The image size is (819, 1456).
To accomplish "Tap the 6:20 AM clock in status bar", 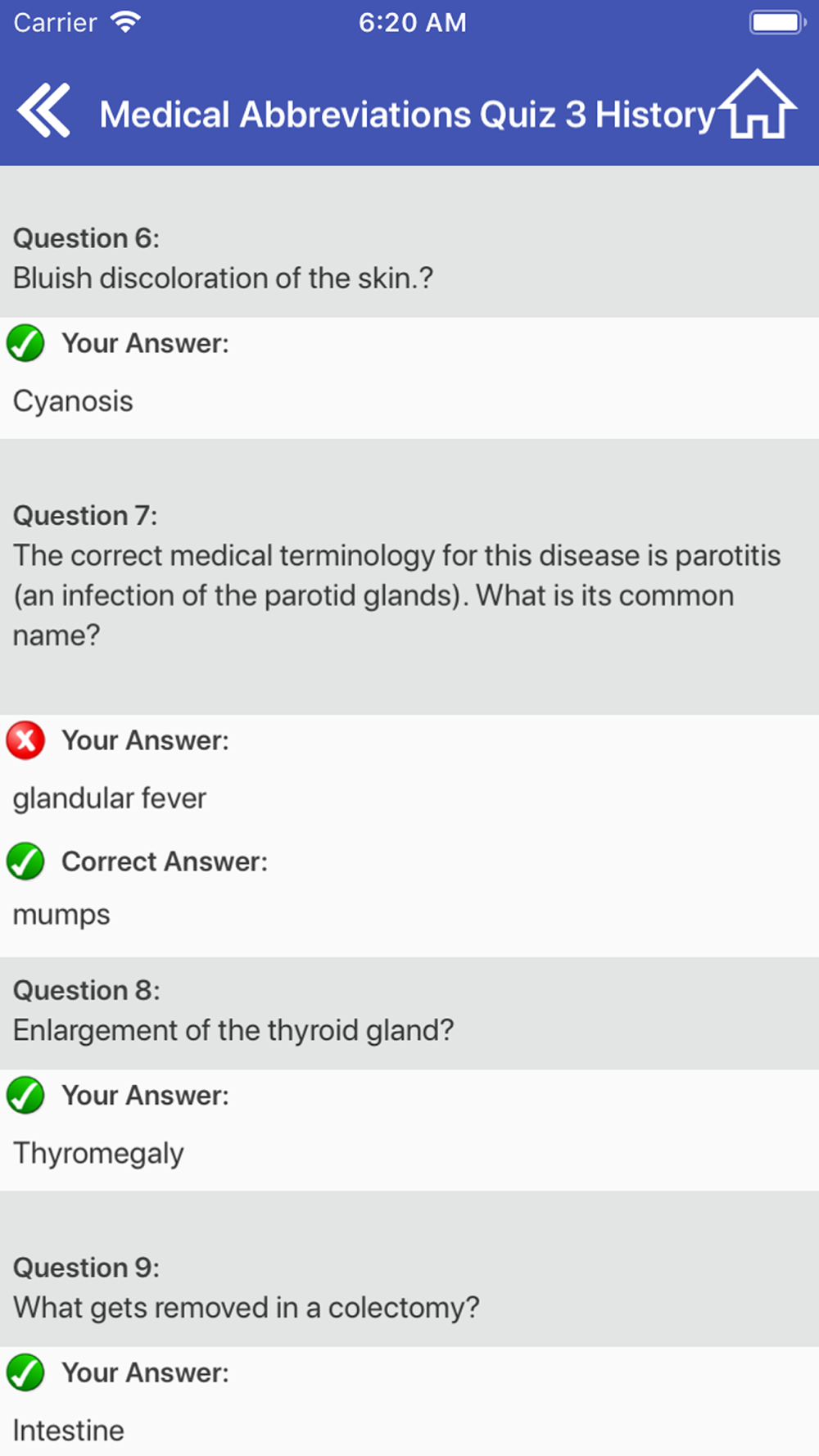I will 413,22.
